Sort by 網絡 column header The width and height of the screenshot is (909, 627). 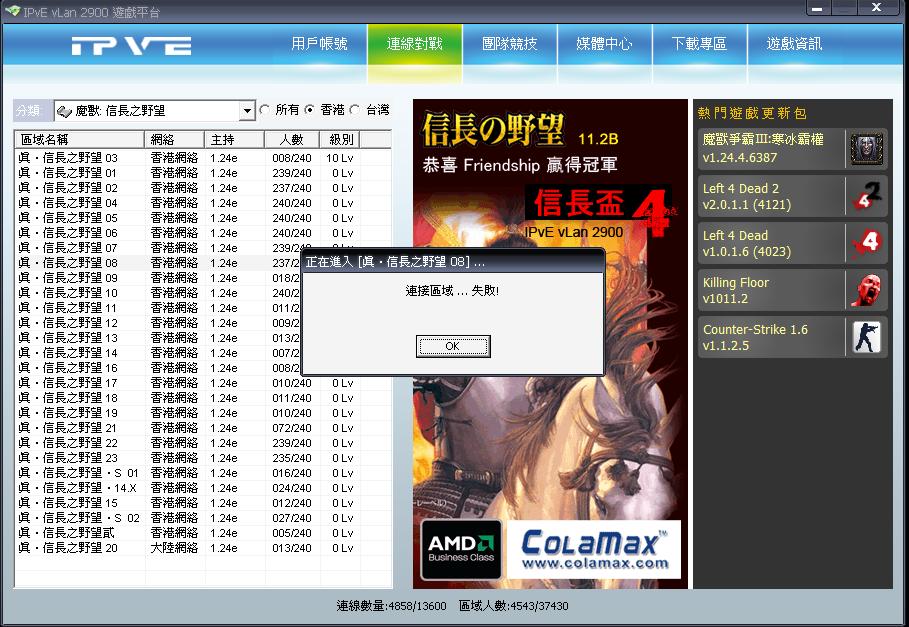[x=174, y=140]
